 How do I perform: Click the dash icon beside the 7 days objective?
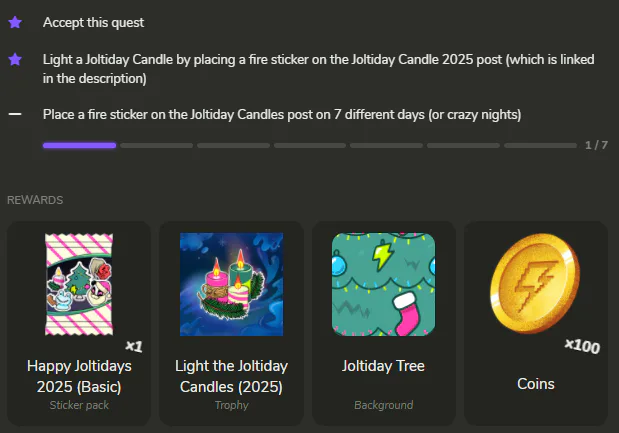(15, 114)
